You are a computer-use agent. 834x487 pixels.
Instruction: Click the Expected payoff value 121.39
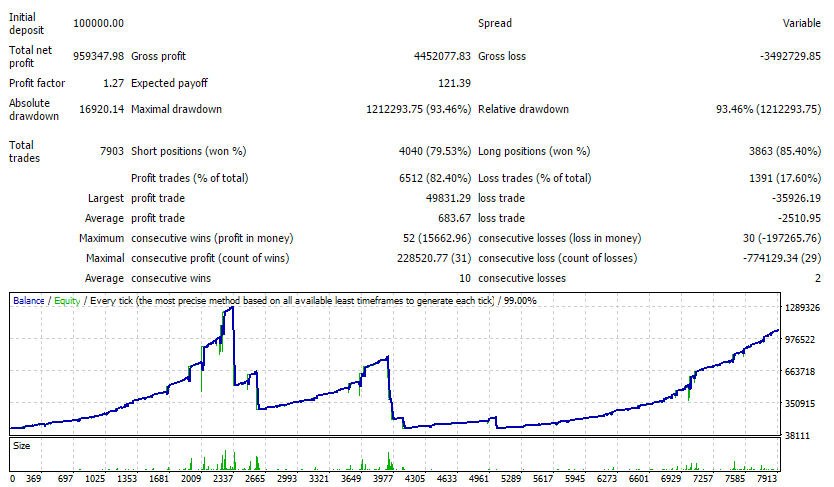(x=454, y=83)
